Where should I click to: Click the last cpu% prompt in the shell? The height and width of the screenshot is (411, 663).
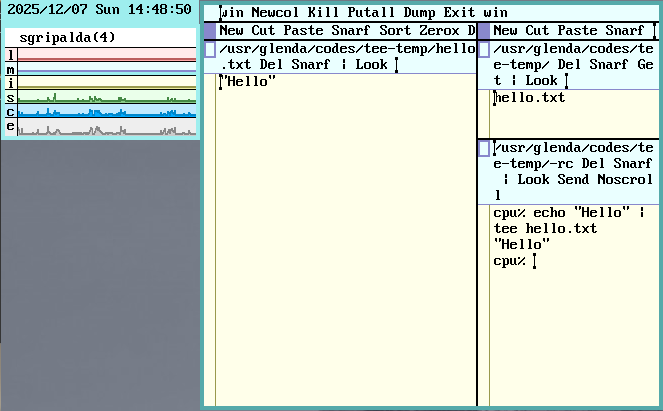pos(509,261)
